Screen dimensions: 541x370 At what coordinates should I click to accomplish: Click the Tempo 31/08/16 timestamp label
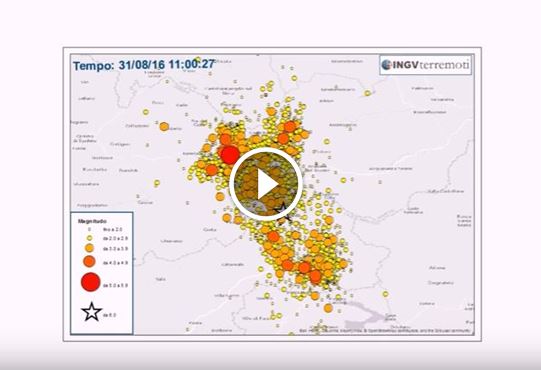[x=144, y=65]
